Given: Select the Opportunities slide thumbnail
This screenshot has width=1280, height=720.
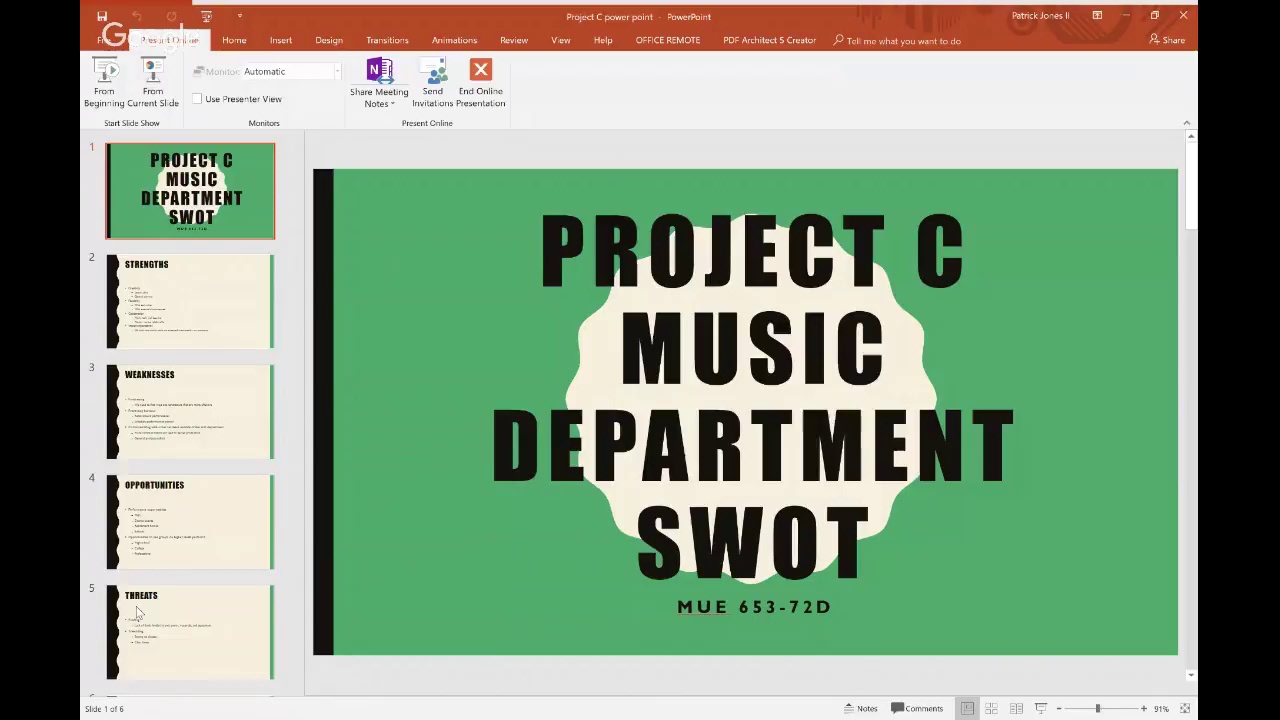Looking at the screenshot, I should pos(190,522).
